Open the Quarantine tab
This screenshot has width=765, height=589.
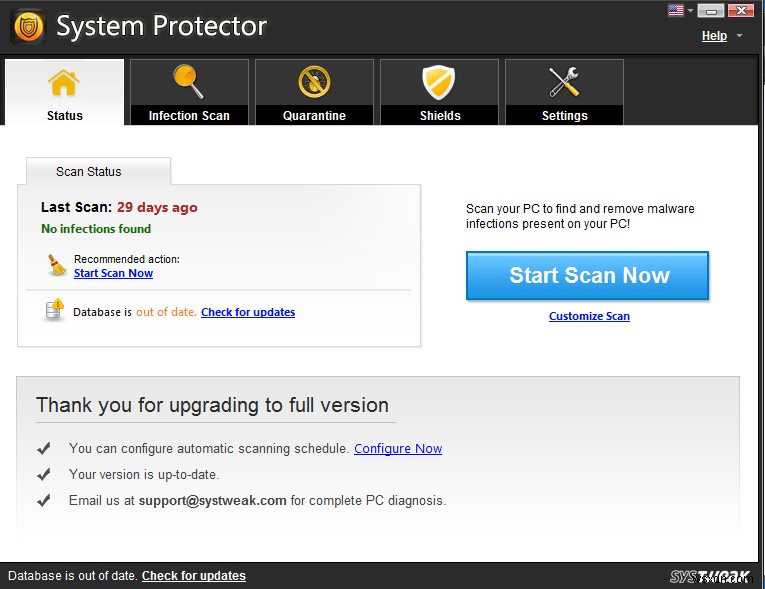point(314,92)
